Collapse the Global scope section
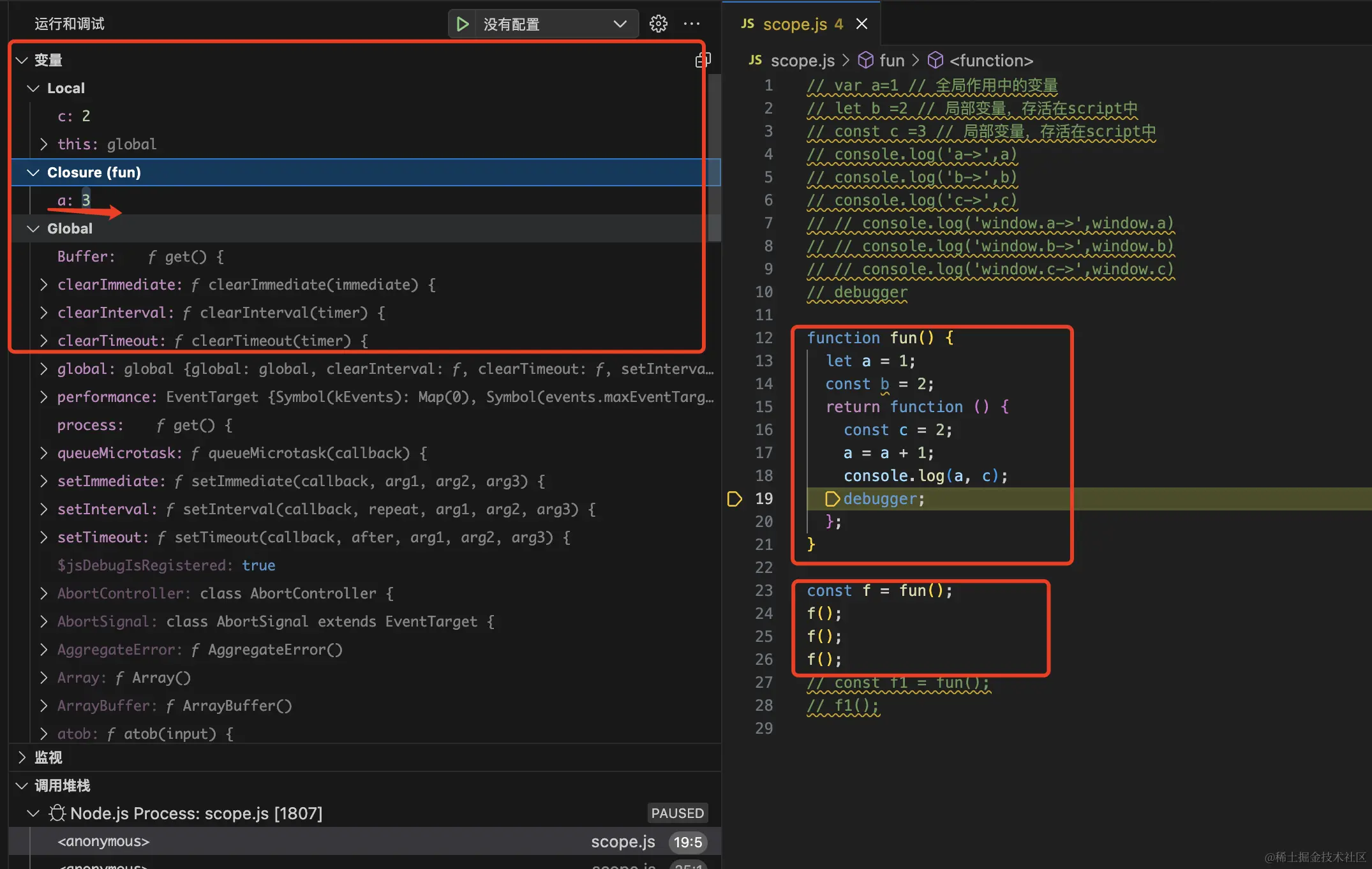This screenshot has height=869, width=1372. point(33,228)
